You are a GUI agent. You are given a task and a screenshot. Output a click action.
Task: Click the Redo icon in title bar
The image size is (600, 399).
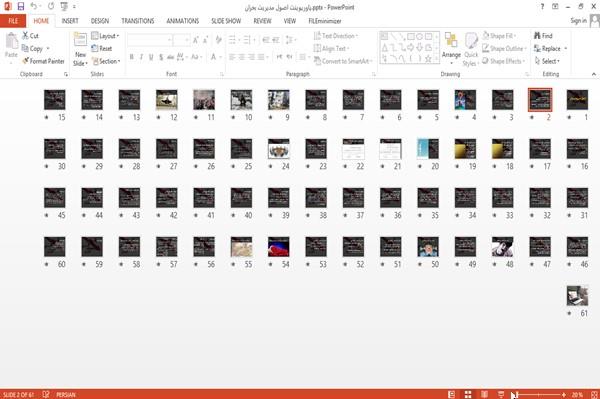click(51, 7)
